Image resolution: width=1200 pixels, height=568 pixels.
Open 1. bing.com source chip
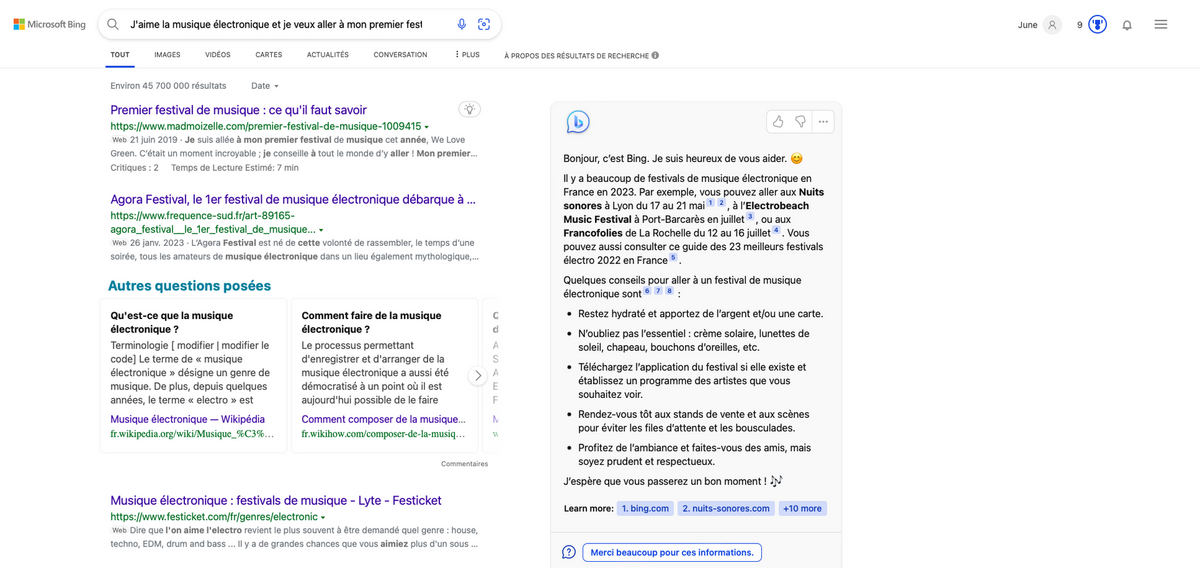(645, 508)
